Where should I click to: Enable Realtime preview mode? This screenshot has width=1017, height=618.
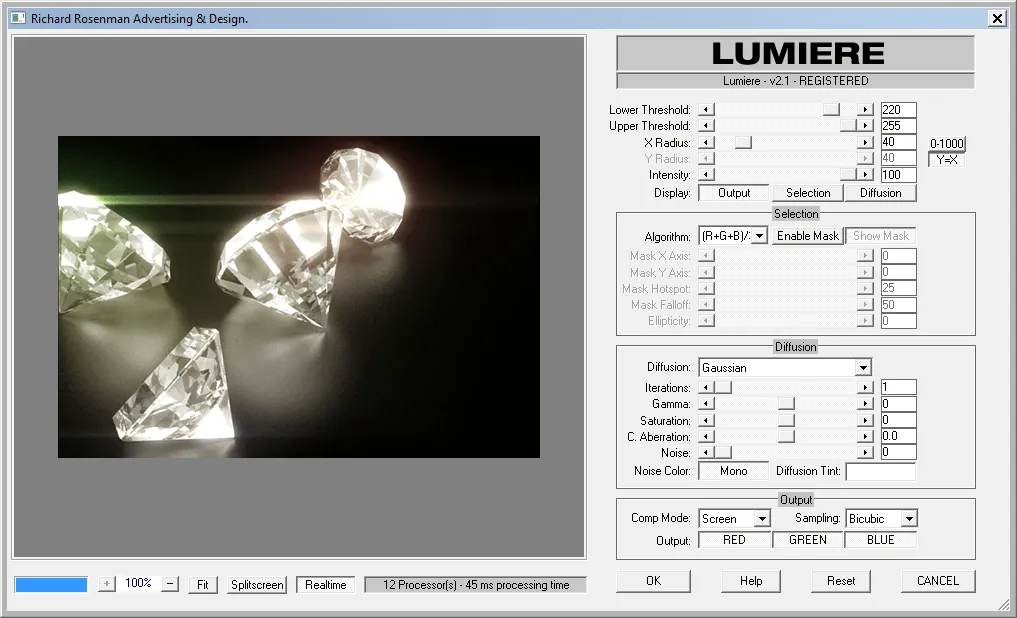325,584
